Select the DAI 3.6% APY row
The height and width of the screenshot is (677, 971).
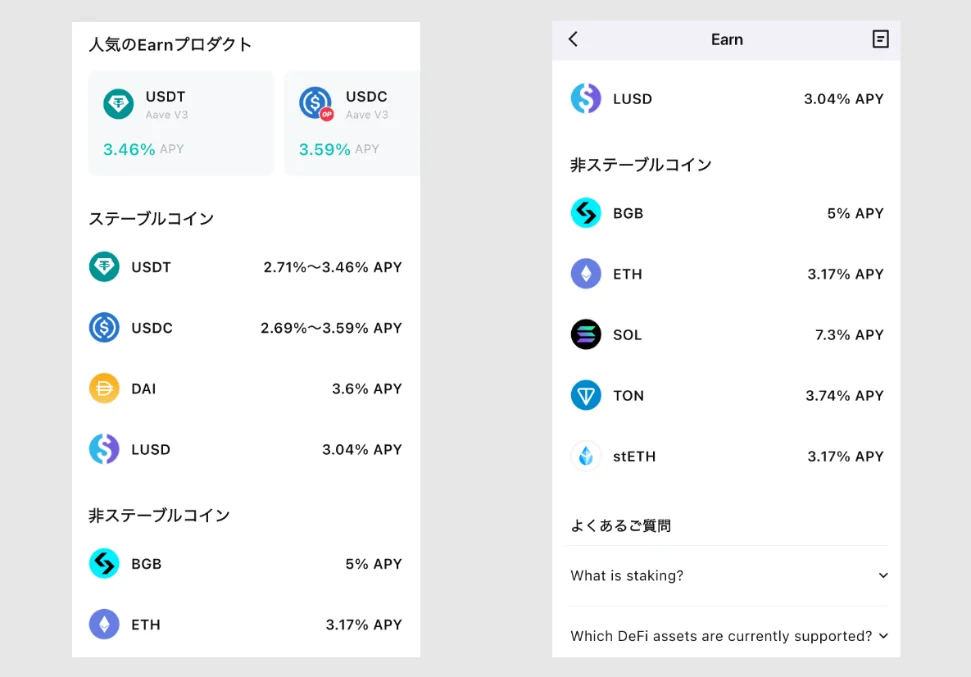click(245, 389)
